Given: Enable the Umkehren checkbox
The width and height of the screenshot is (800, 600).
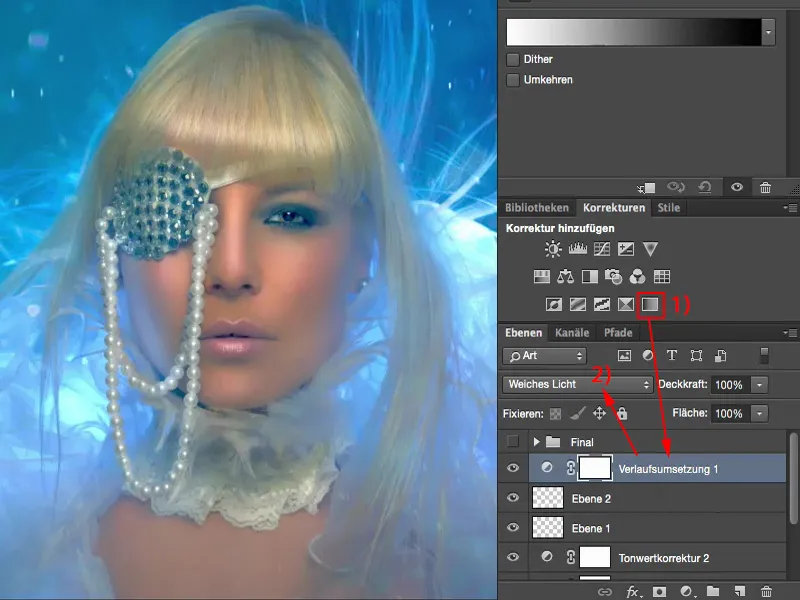Looking at the screenshot, I should coord(513,80).
